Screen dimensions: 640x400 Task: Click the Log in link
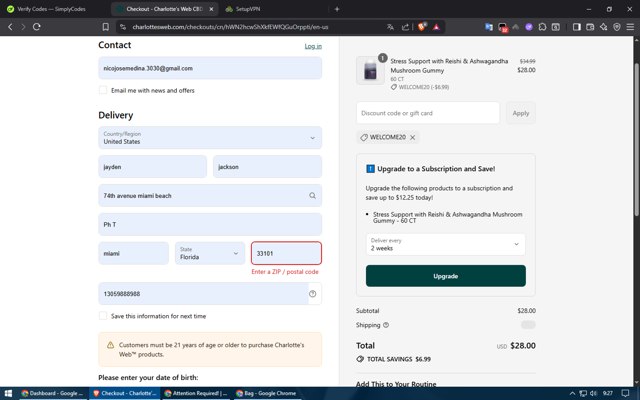(x=313, y=46)
